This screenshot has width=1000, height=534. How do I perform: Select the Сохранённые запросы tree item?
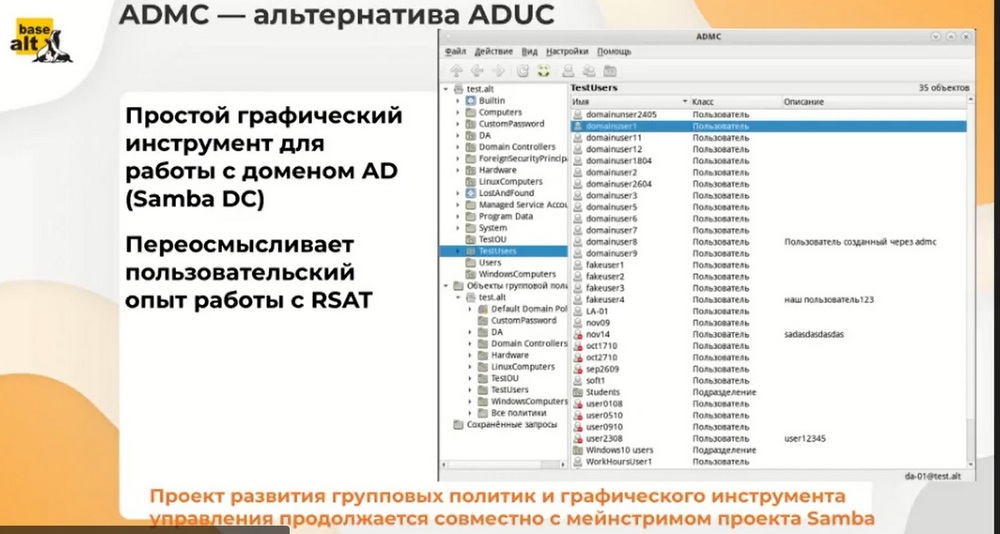point(511,424)
